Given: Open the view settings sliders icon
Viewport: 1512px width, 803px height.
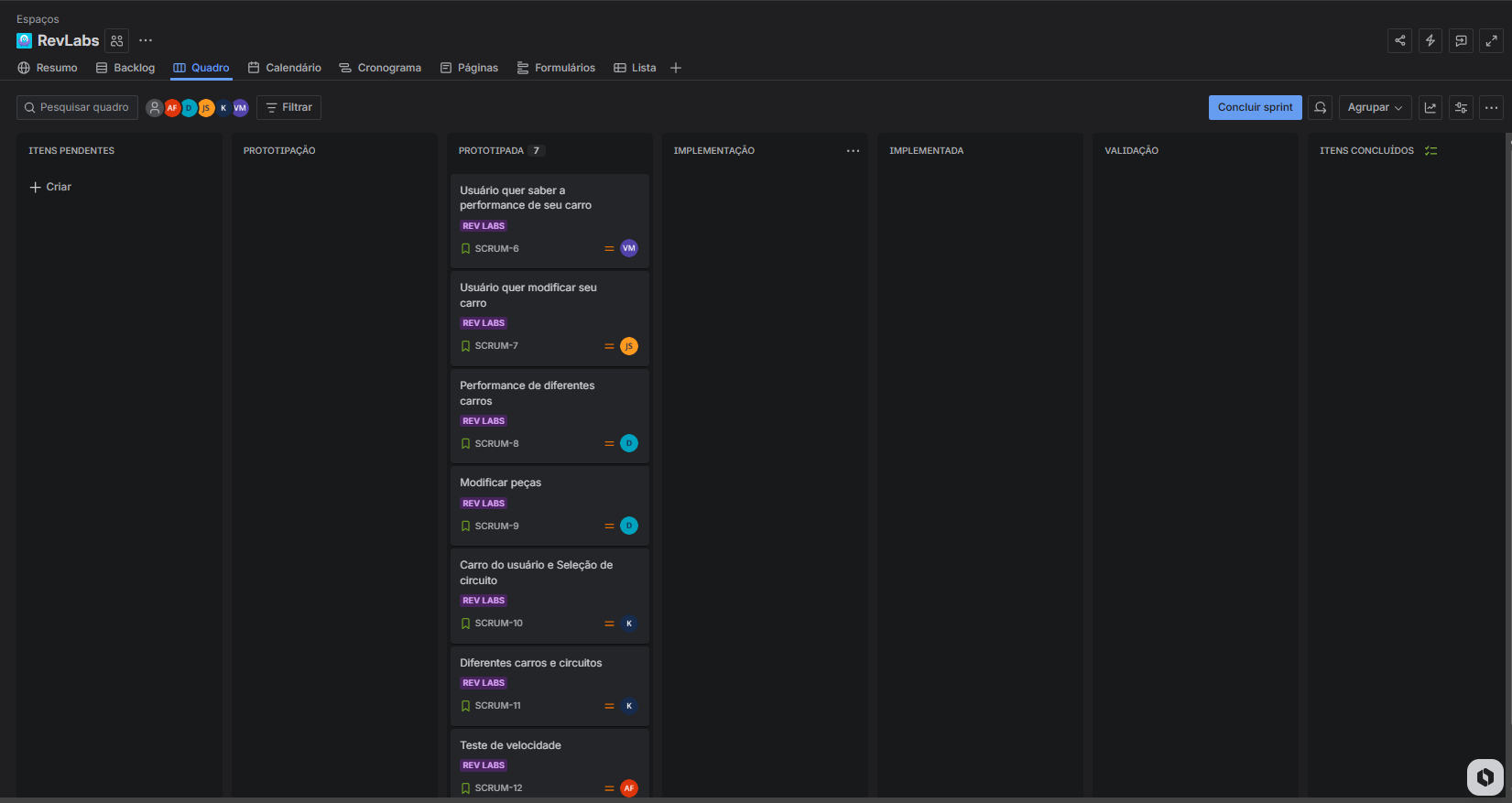Looking at the screenshot, I should pos(1462,107).
